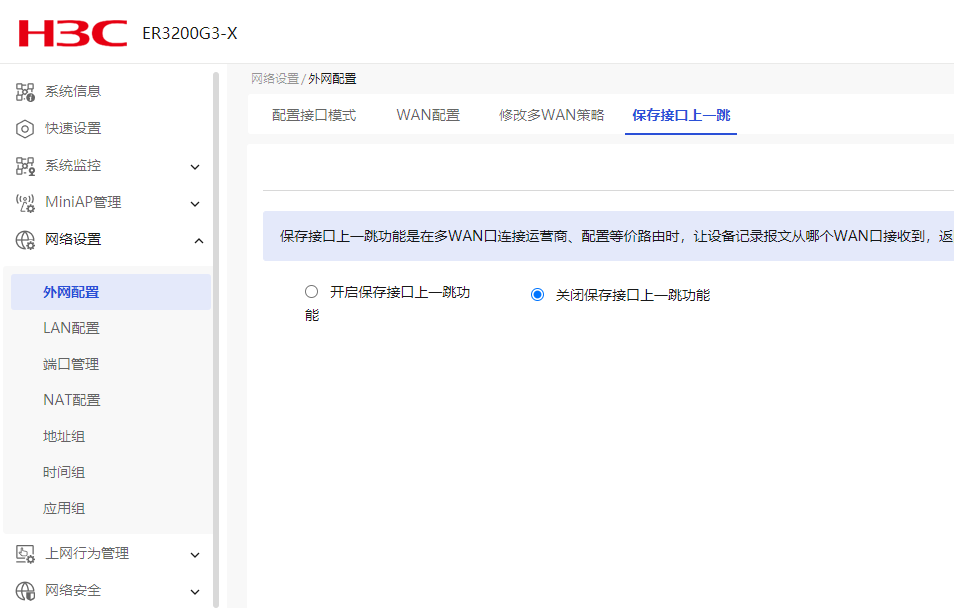Click the H3C logo
954x608 pixels.
click(72, 33)
